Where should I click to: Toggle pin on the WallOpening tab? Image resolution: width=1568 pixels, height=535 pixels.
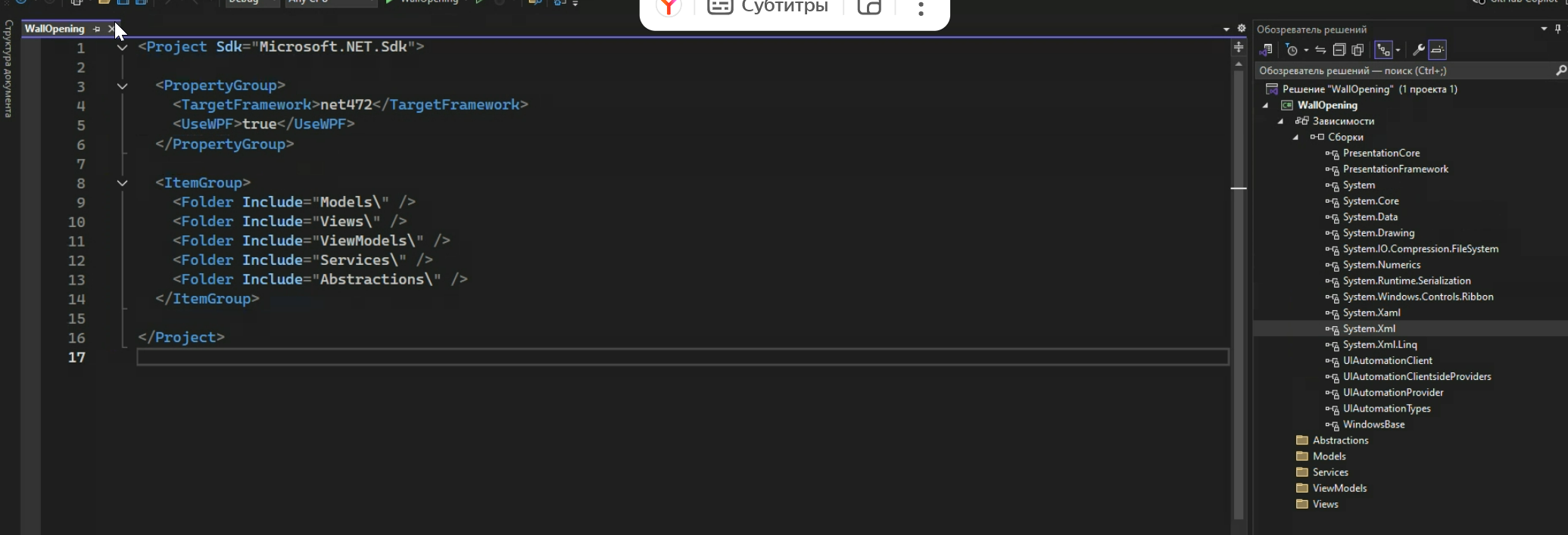tap(96, 29)
